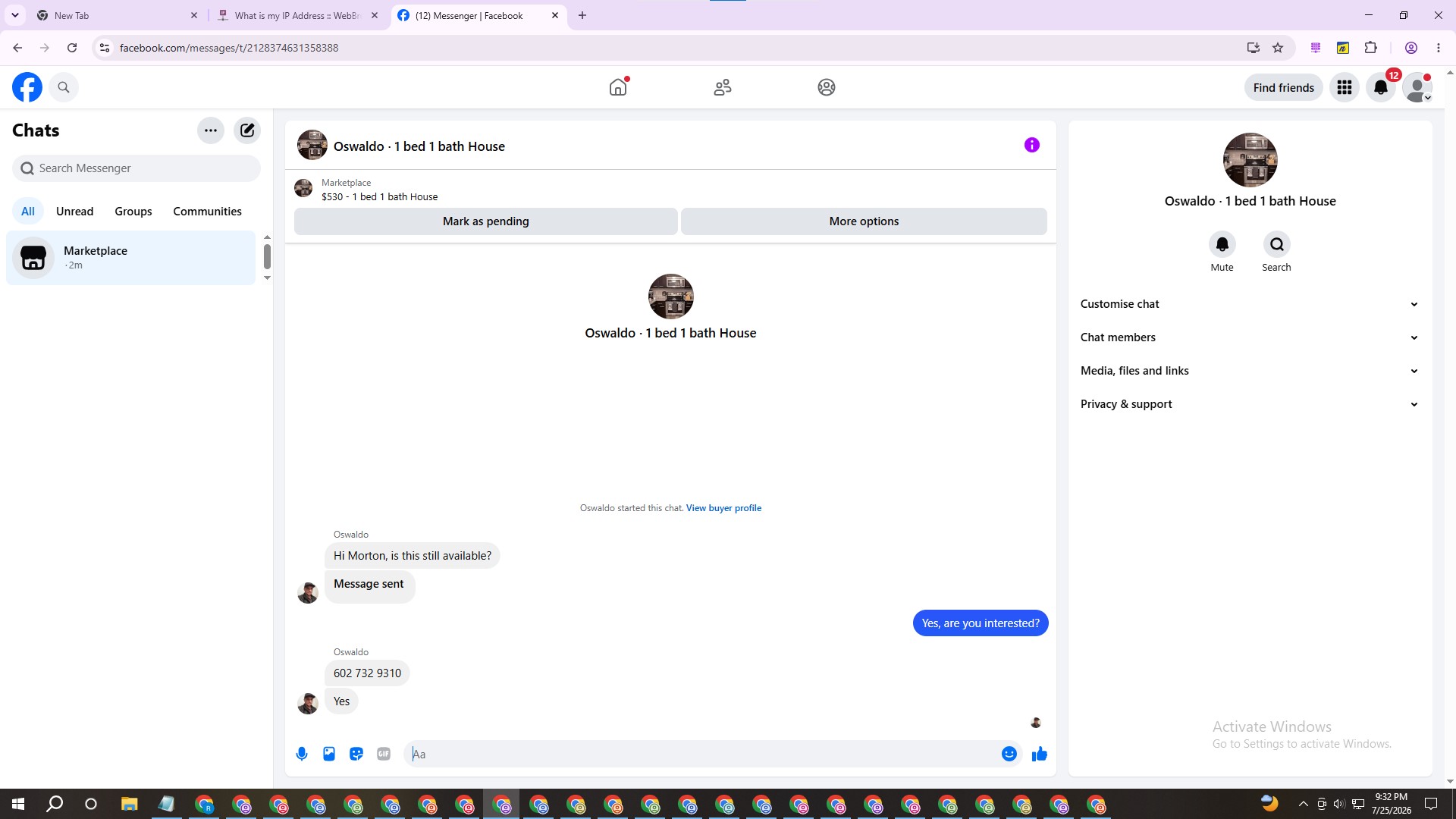Open the Windows taskbar search
Screen dimensions: 1456x819
coord(55,804)
